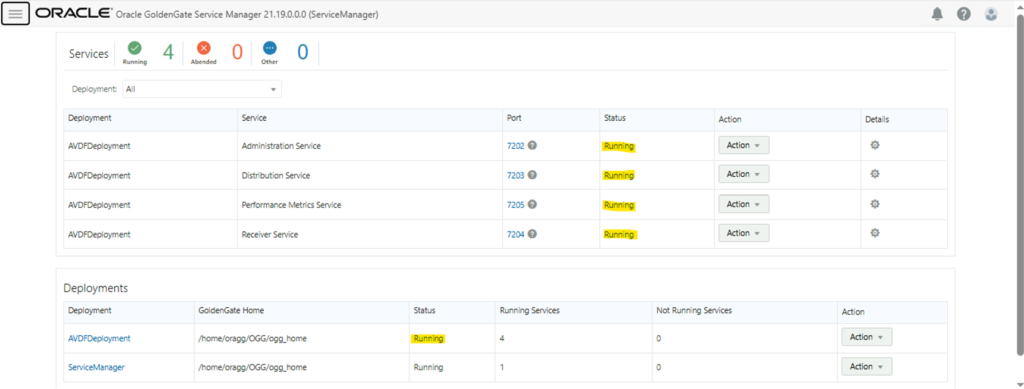Click Running status of Receiver Service
Screen dimensions: 1024x389
click(x=618, y=234)
